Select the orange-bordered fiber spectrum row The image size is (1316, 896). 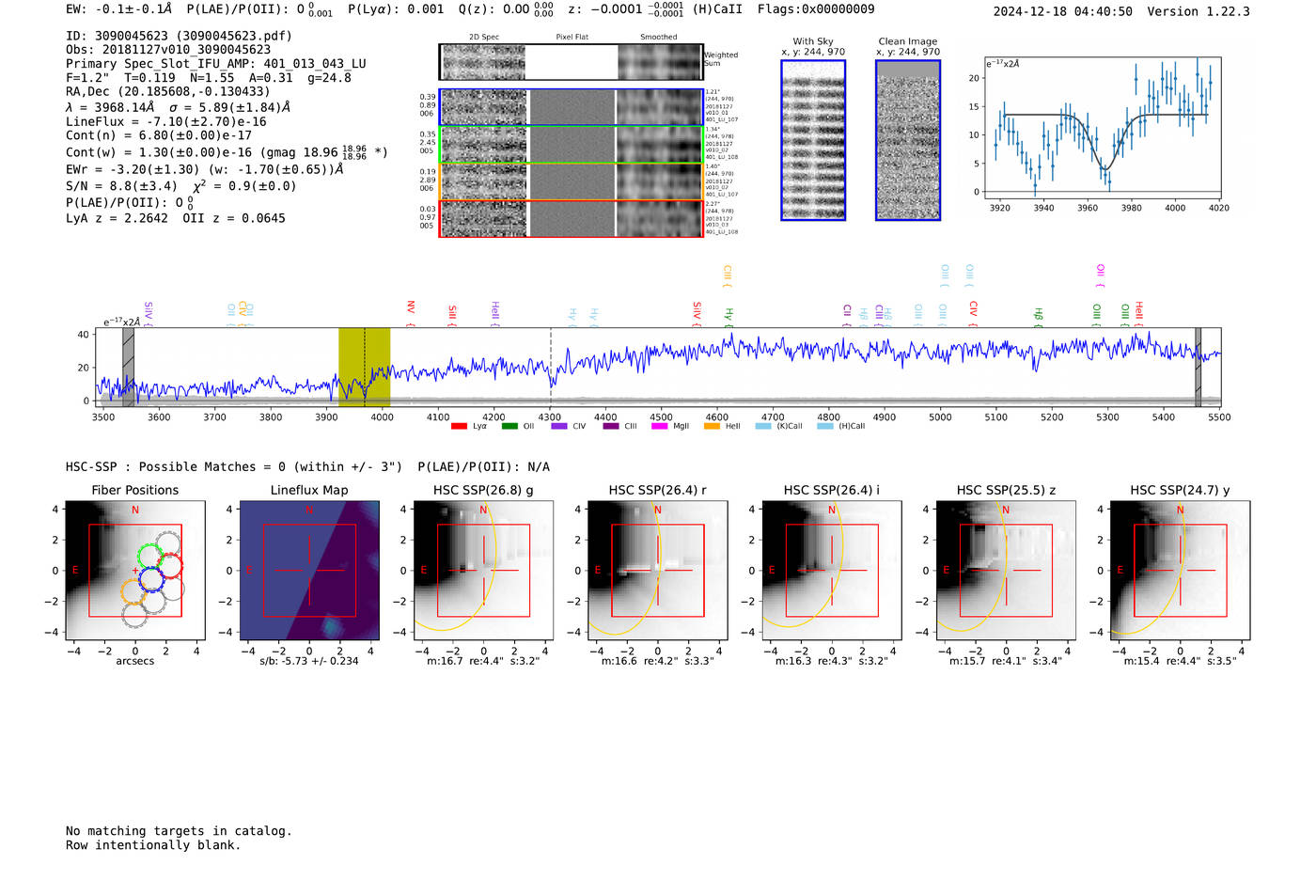point(572,181)
